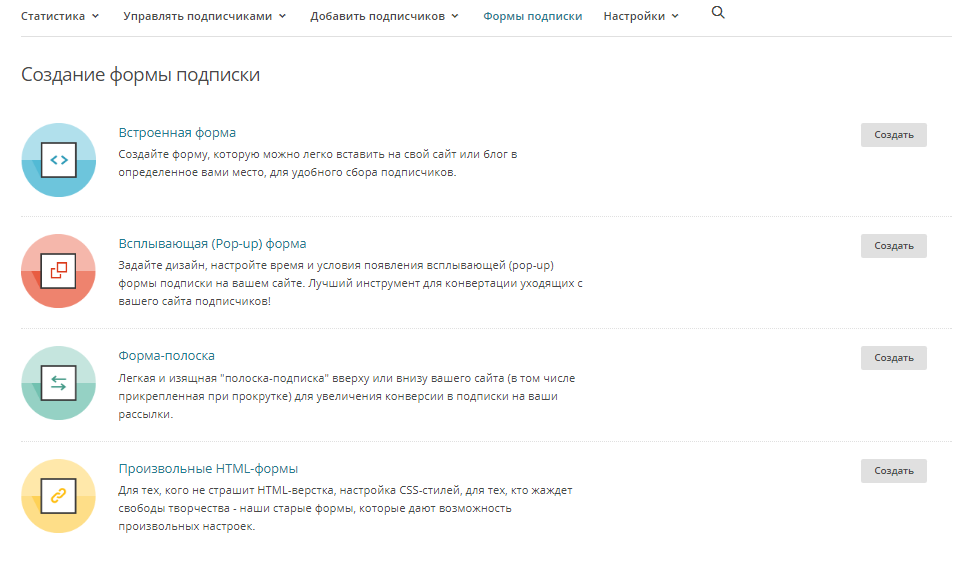Viewport: 969px width, 568px height.
Task: Click the search magnifier icon
Action: (x=717, y=13)
